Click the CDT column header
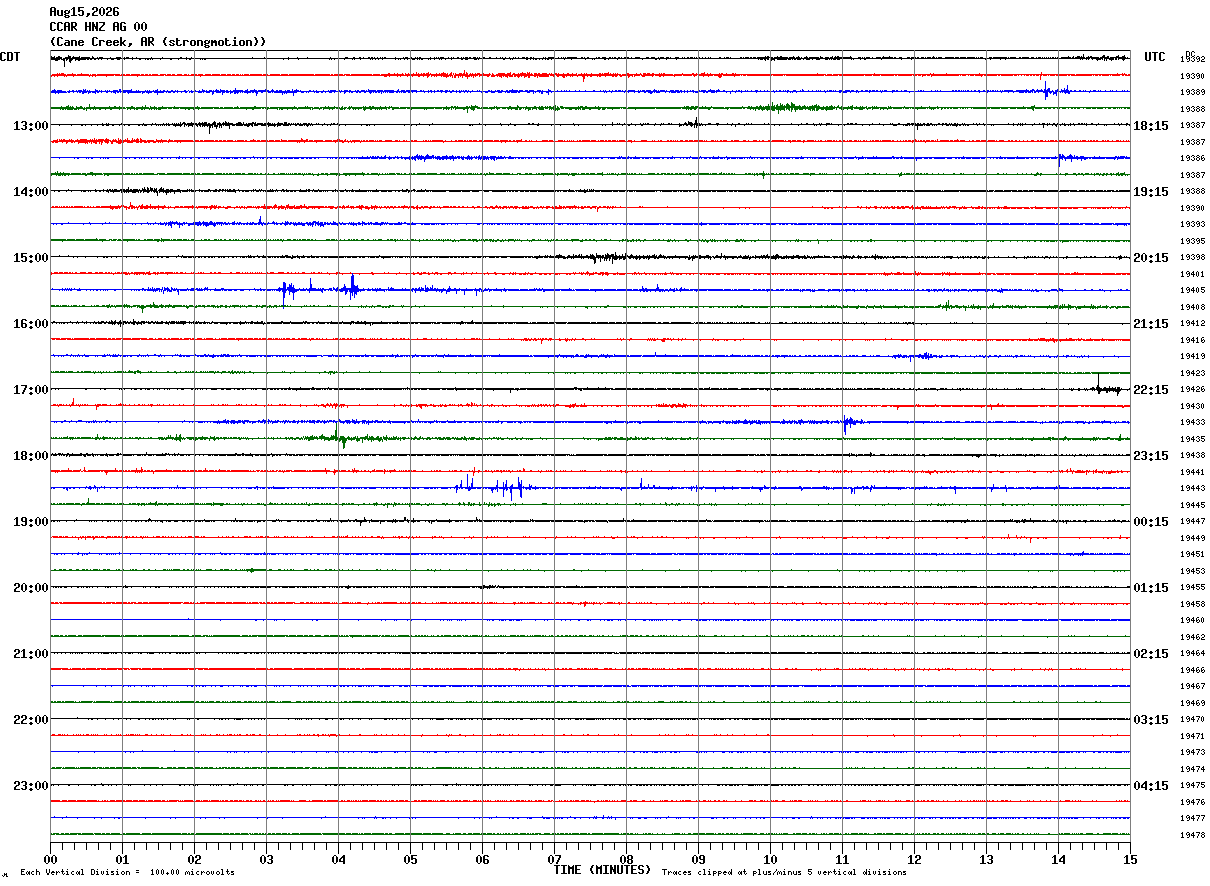This screenshot has height=886, width=1210. click(11, 57)
